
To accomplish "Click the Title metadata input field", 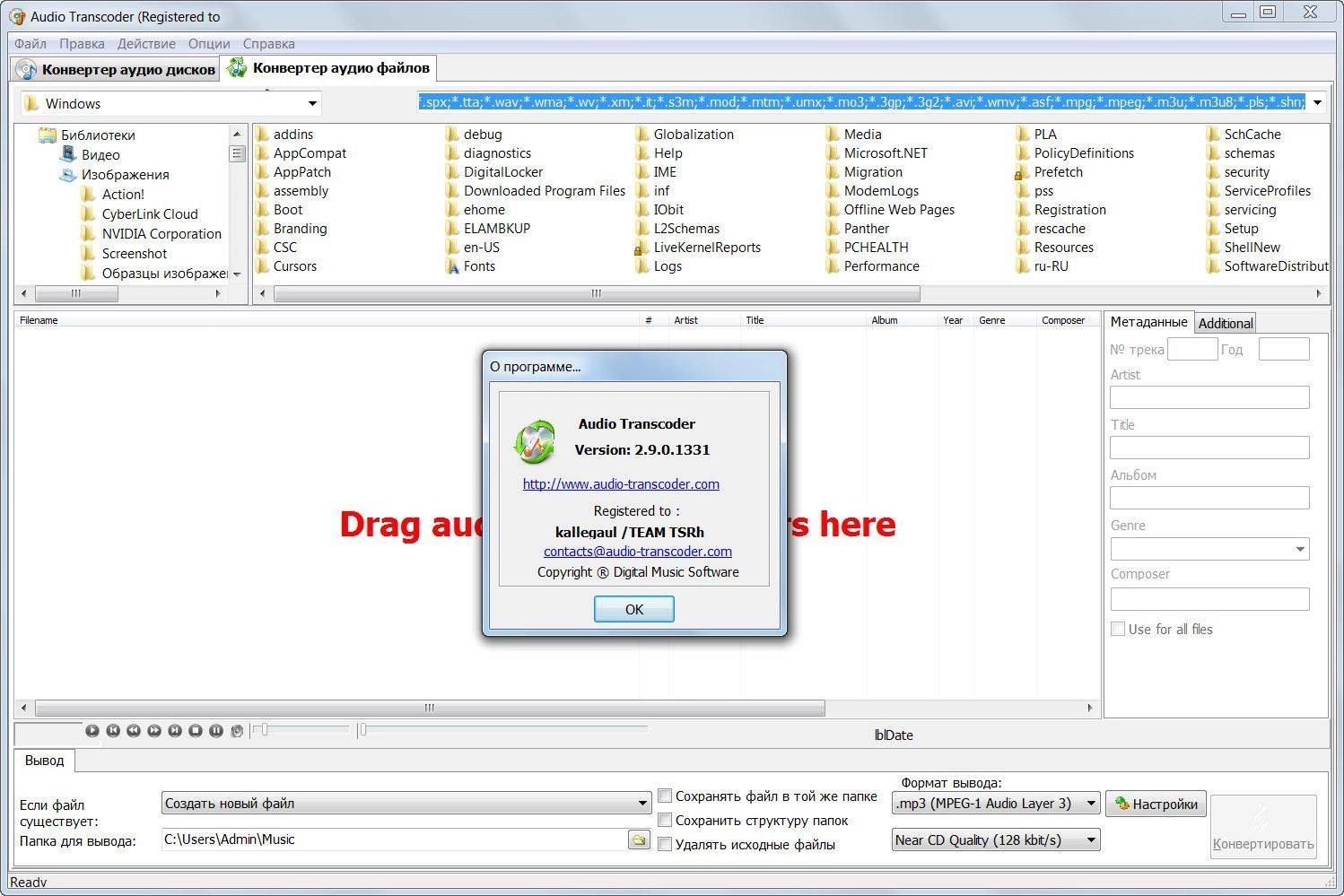I will point(1209,448).
